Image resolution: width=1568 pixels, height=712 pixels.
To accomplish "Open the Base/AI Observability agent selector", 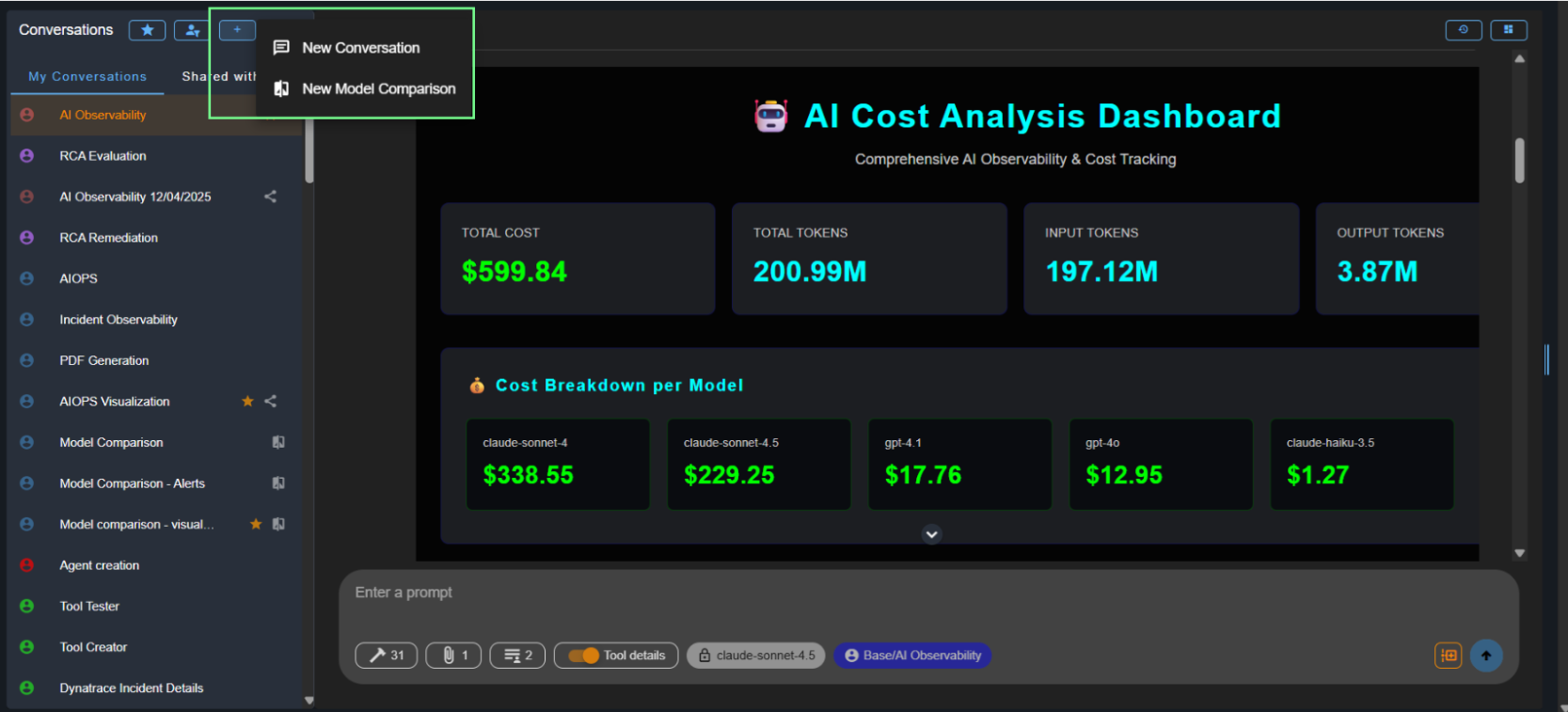I will (911, 656).
